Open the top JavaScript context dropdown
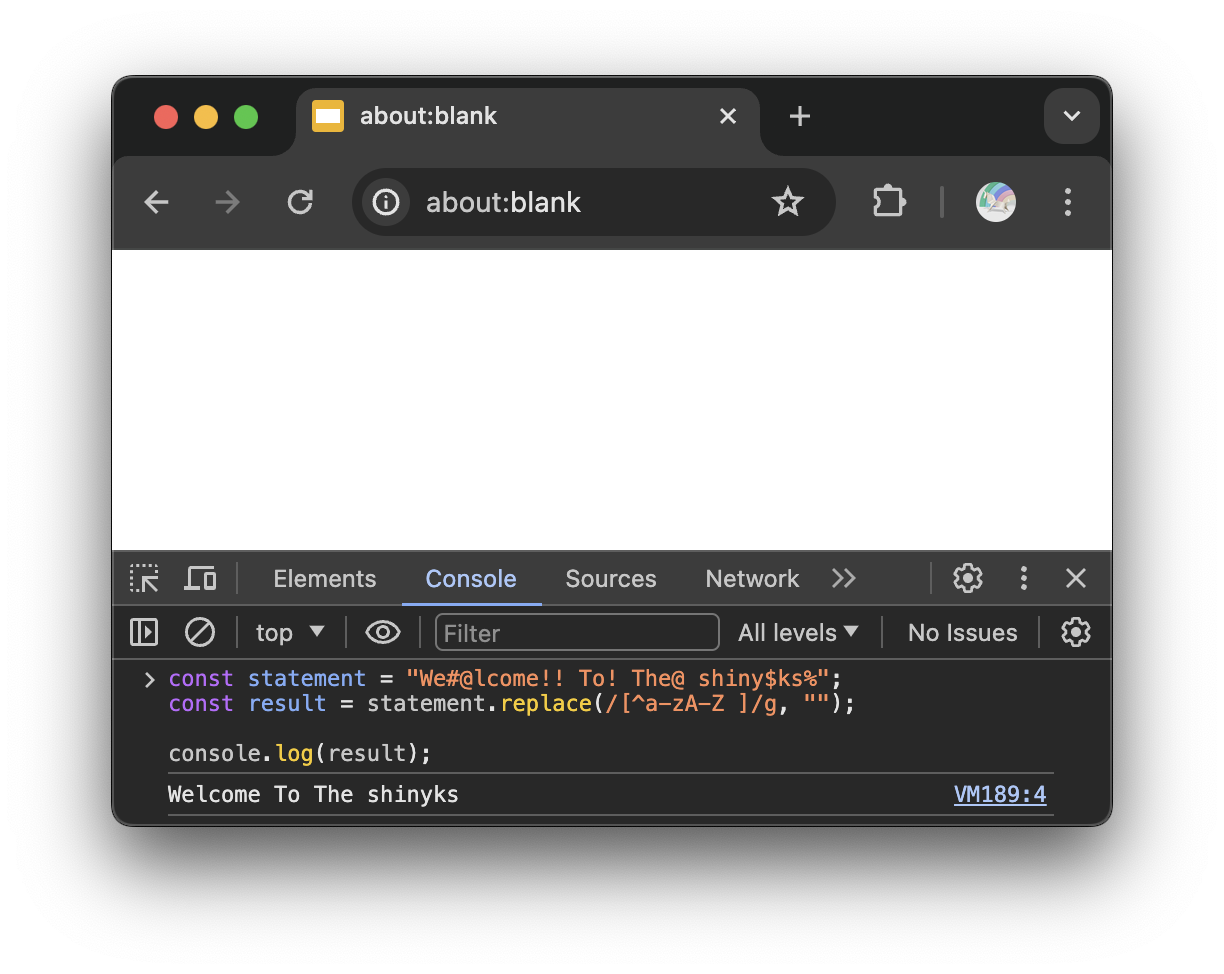1224x974 pixels. [x=290, y=633]
